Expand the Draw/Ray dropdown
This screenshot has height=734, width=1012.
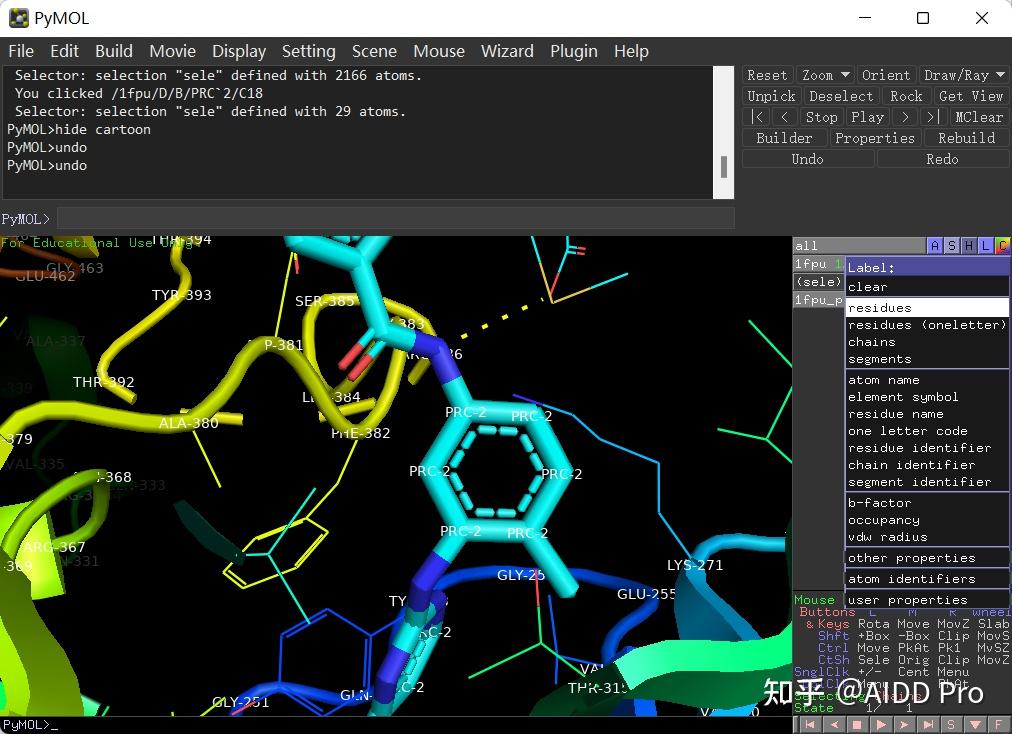964,75
